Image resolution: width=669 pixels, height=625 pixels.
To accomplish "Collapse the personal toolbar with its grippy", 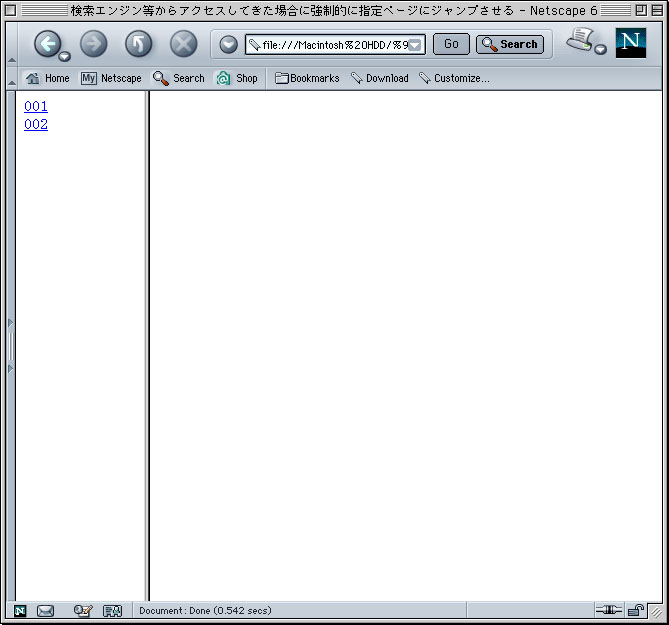I will (x=12, y=78).
